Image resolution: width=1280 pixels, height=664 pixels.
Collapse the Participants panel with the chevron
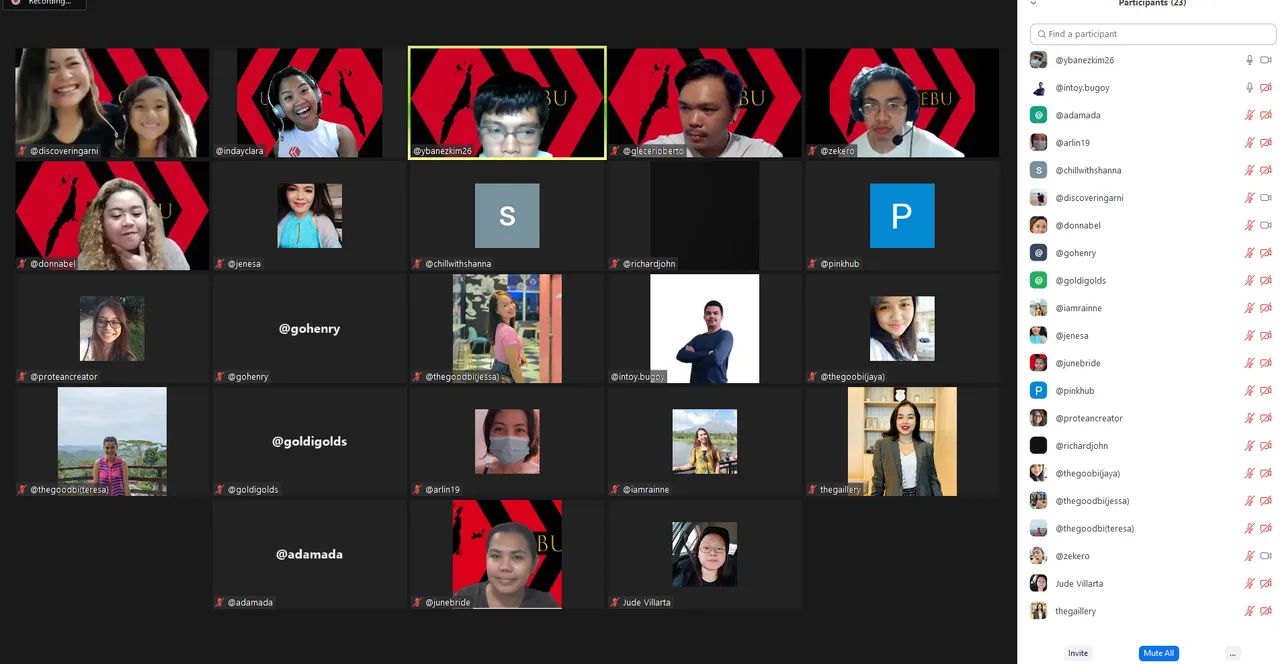click(x=1033, y=3)
